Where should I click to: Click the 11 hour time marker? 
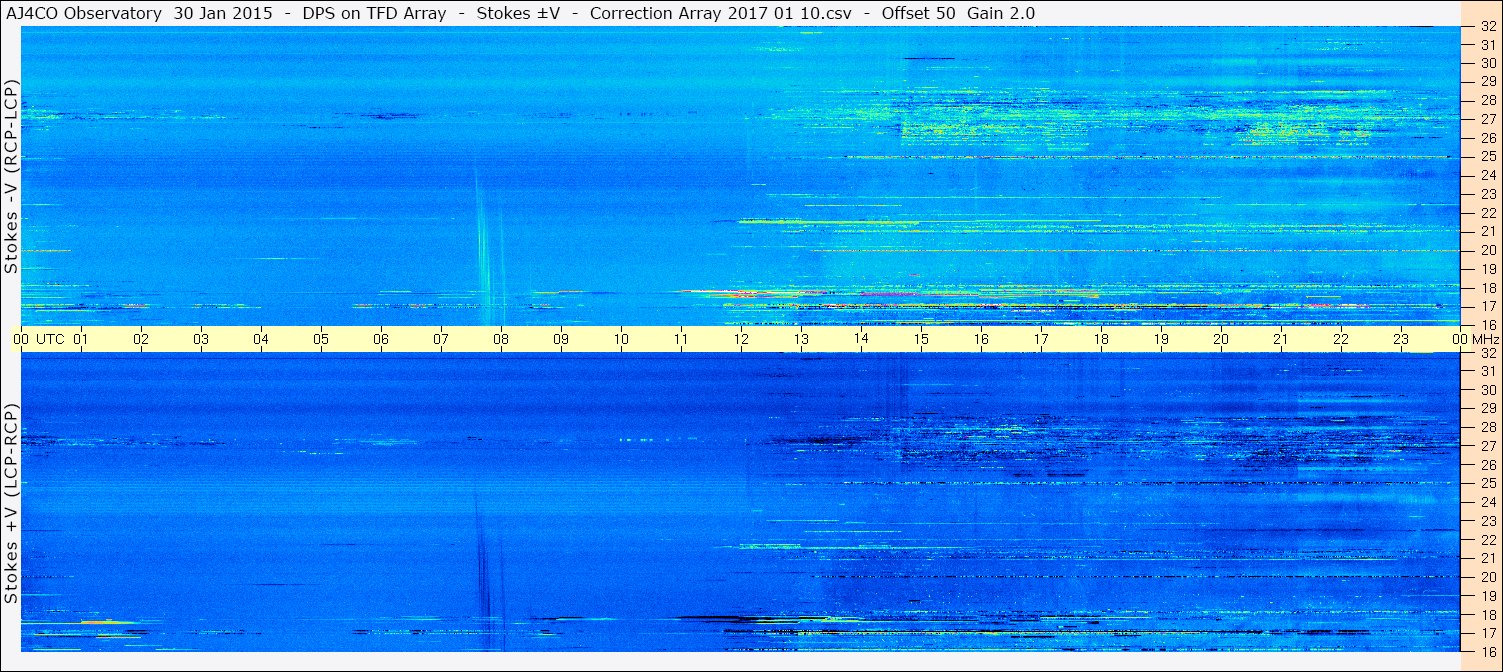click(x=681, y=339)
